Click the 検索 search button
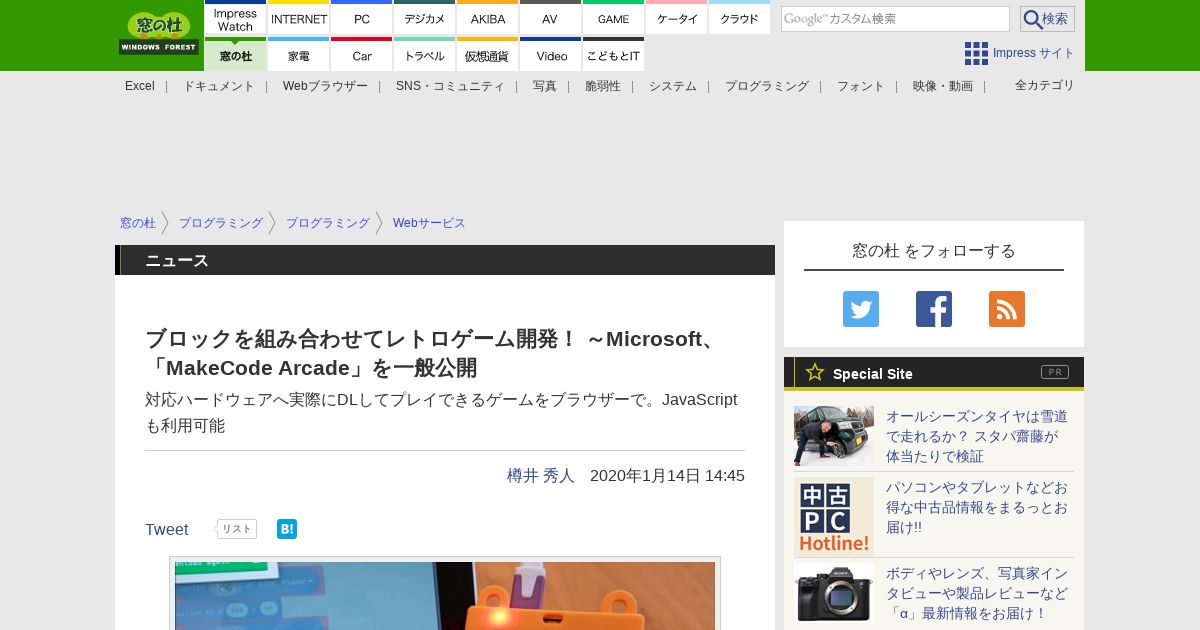1200x630 pixels. click(1047, 19)
